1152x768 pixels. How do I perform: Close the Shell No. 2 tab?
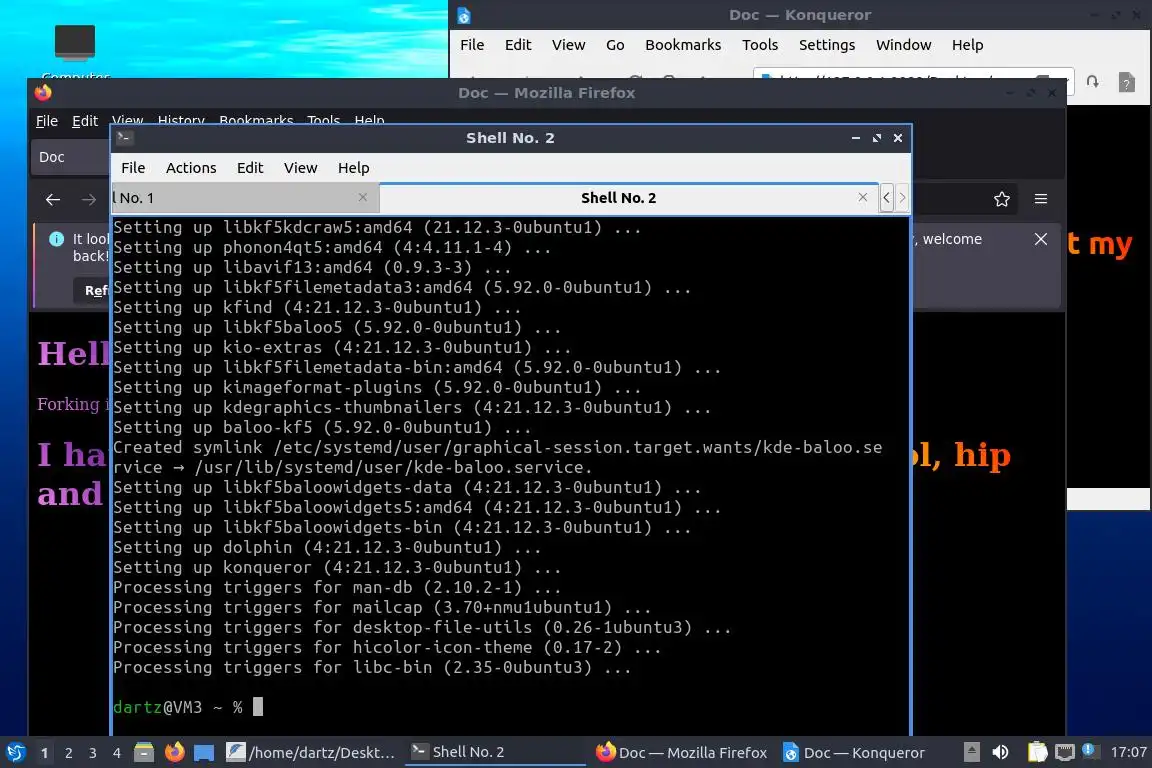[x=863, y=197]
